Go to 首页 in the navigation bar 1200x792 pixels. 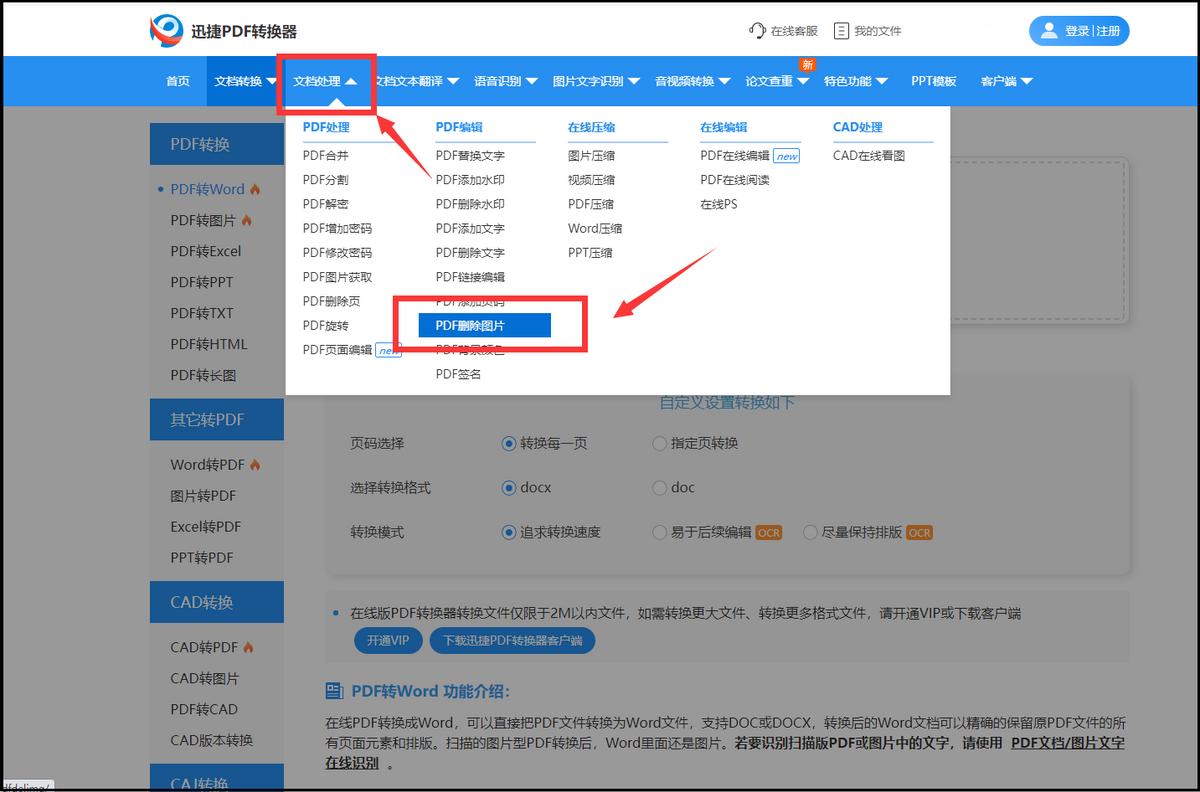pos(177,81)
